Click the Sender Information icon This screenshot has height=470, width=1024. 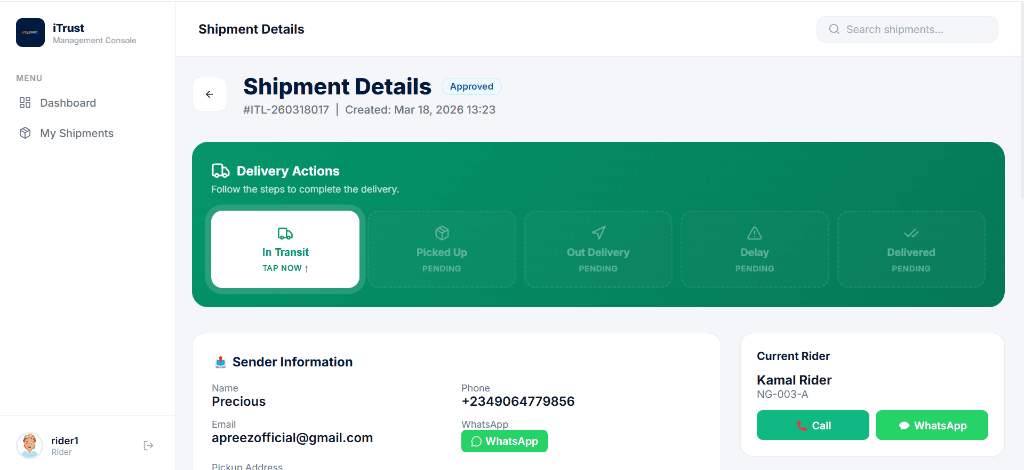click(x=221, y=362)
